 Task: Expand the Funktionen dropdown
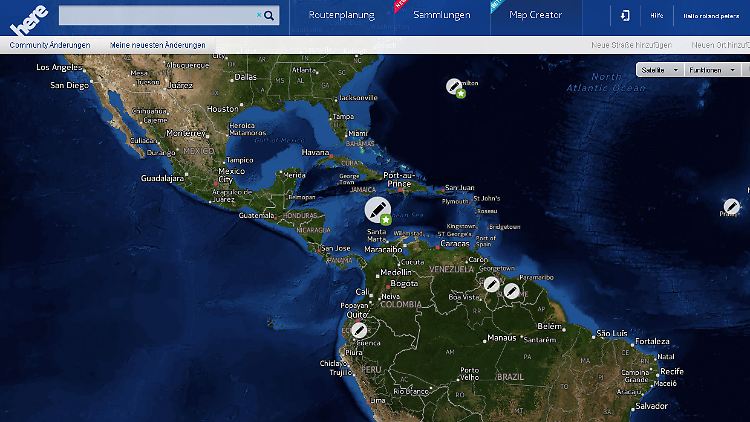[x=710, y=70]
